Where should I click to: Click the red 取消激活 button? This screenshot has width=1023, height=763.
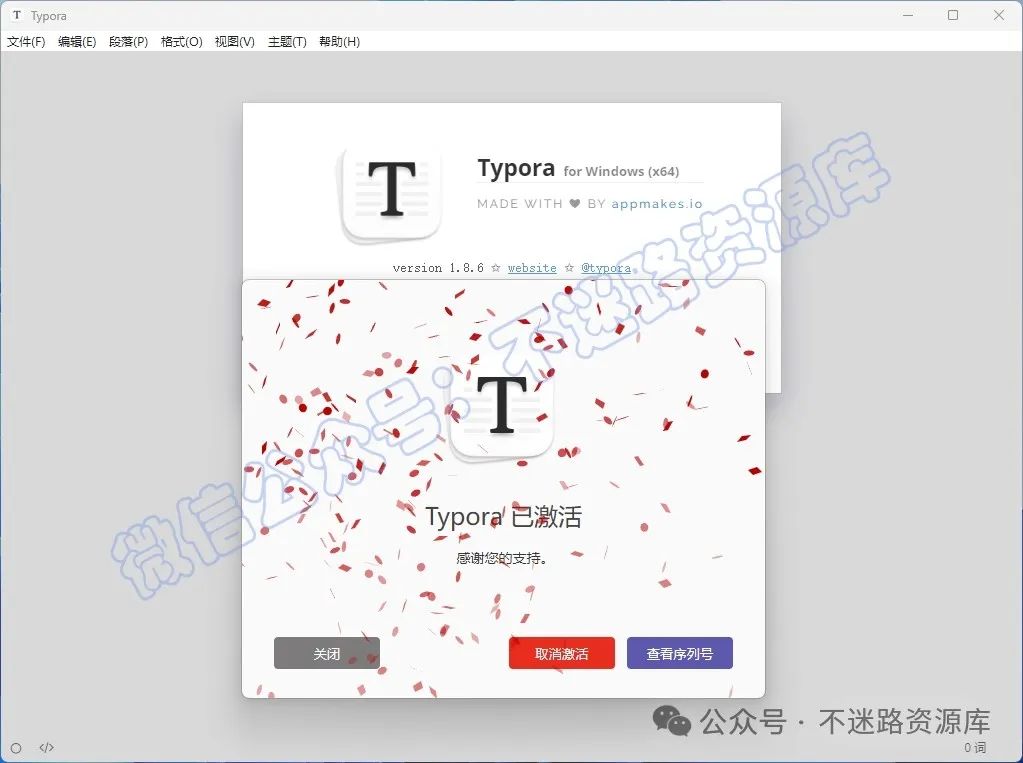[x=562, y=653]
